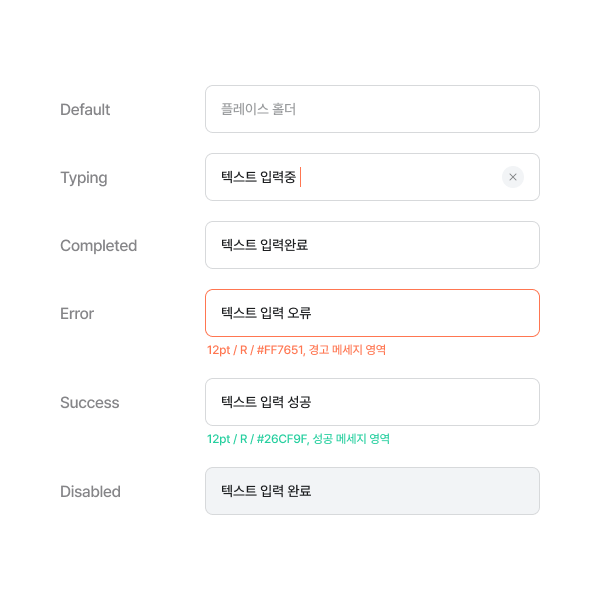Click the "Typing" row label
Viewport: 600px width, 600px height.
84,178
